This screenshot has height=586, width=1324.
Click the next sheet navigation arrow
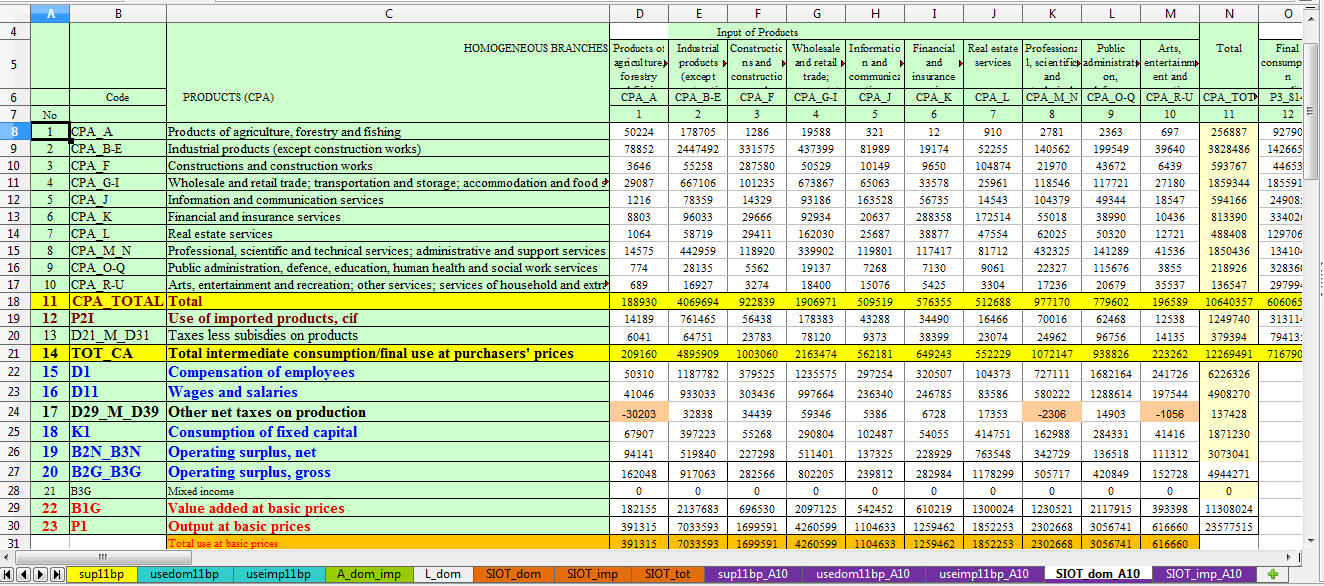click(40, 574)
